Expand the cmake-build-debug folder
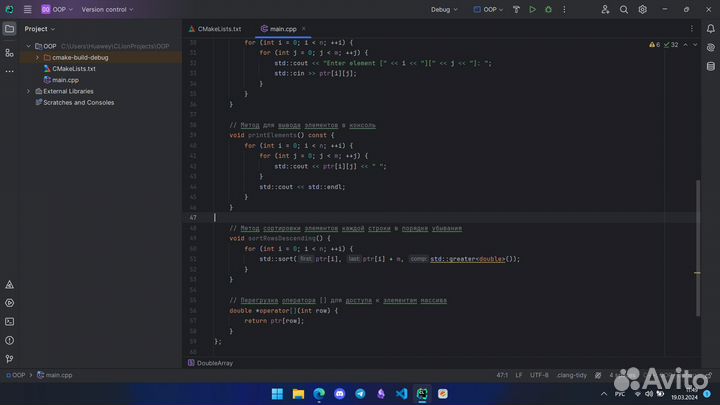This screenshot has height=405, width=720. pos(38,57)
